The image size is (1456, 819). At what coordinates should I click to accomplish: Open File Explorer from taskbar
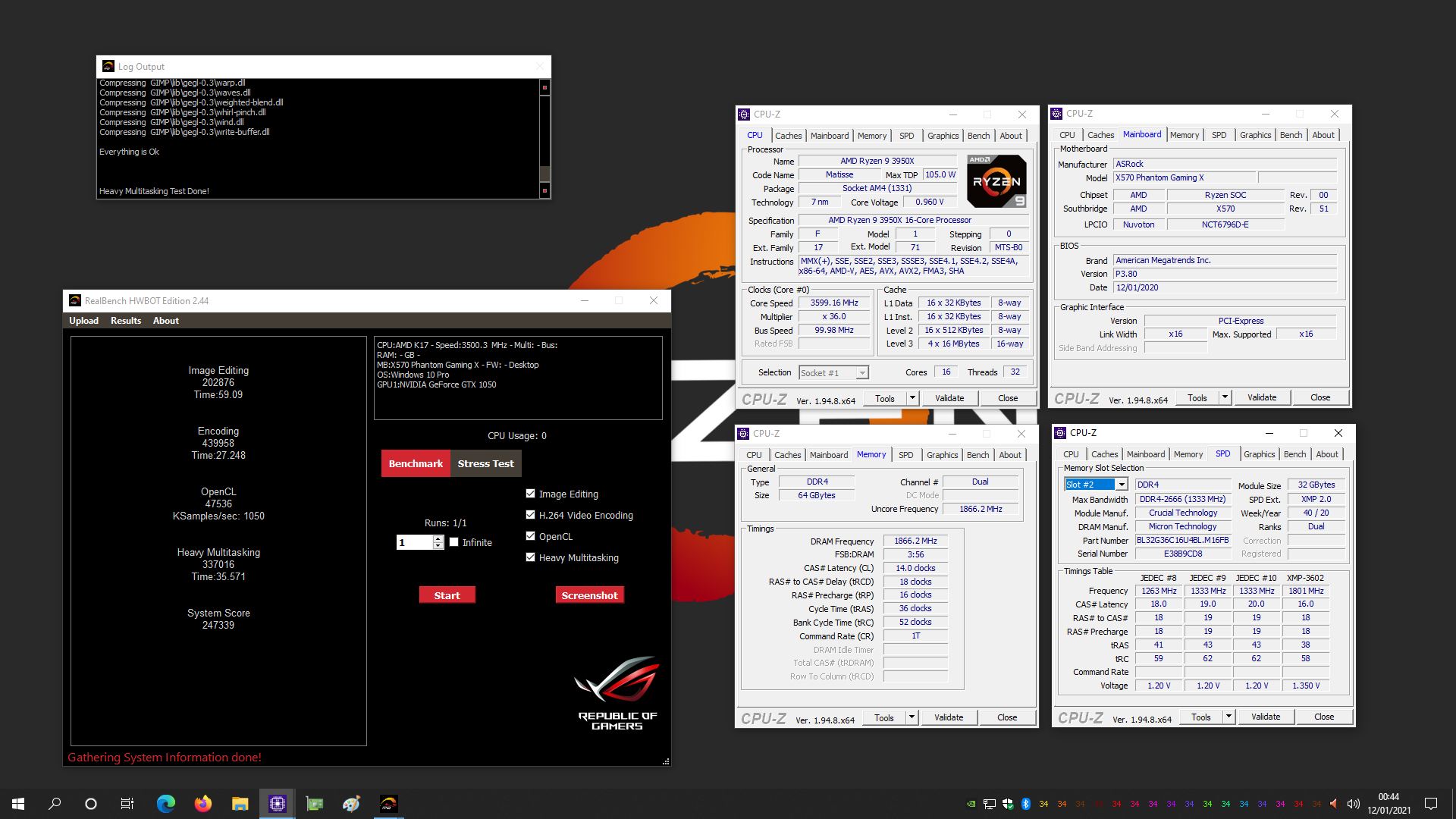click(x=240, y=804)
